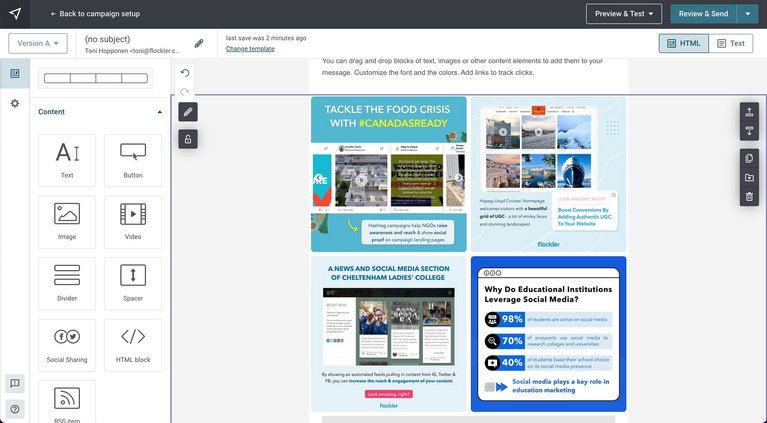Click the #CANADASREADY food crisis image
This screenshot has width=767, height=423.
pyautogui.click(x=389, y=174)
